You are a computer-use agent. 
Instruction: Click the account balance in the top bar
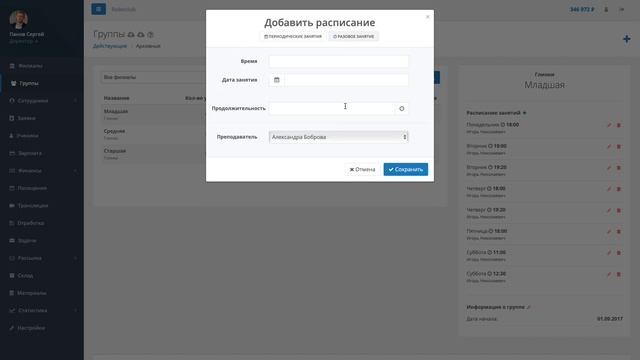click(582, 9)
